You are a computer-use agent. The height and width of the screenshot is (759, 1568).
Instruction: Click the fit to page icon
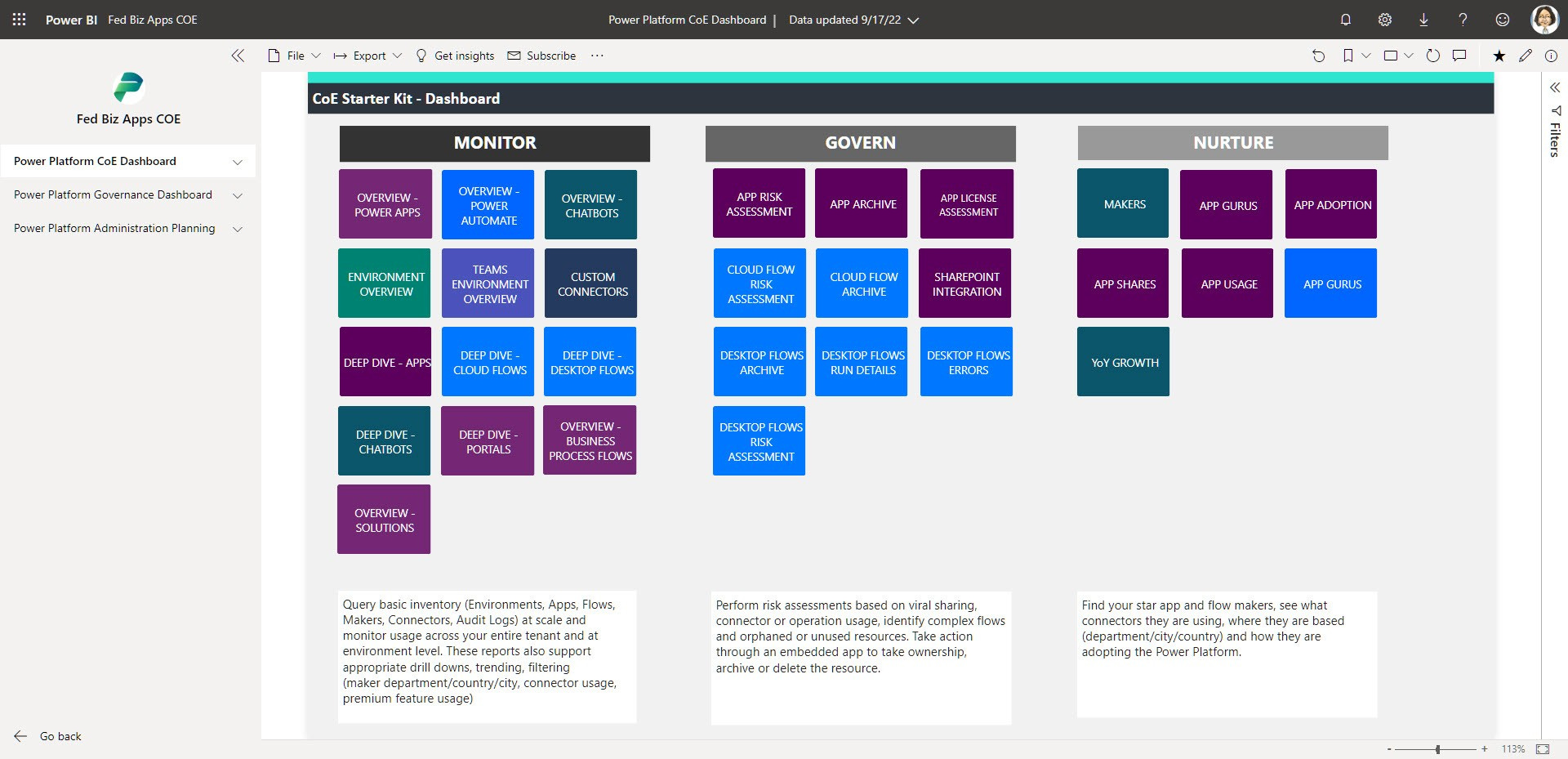point(1543,748)
